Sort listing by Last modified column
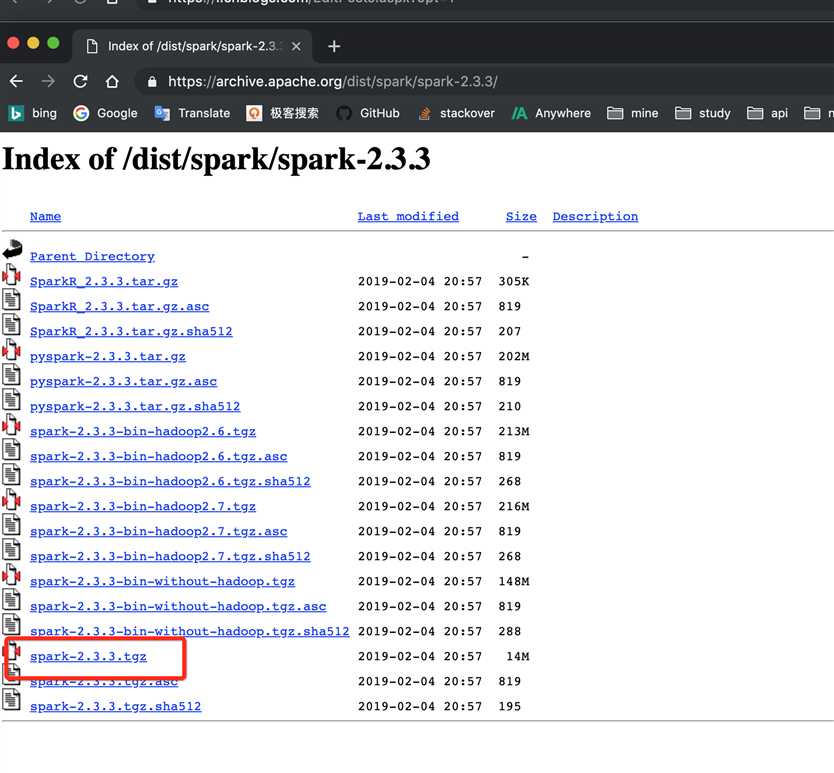The height and width of the screenshot is (773, 834). pos(408,217)
